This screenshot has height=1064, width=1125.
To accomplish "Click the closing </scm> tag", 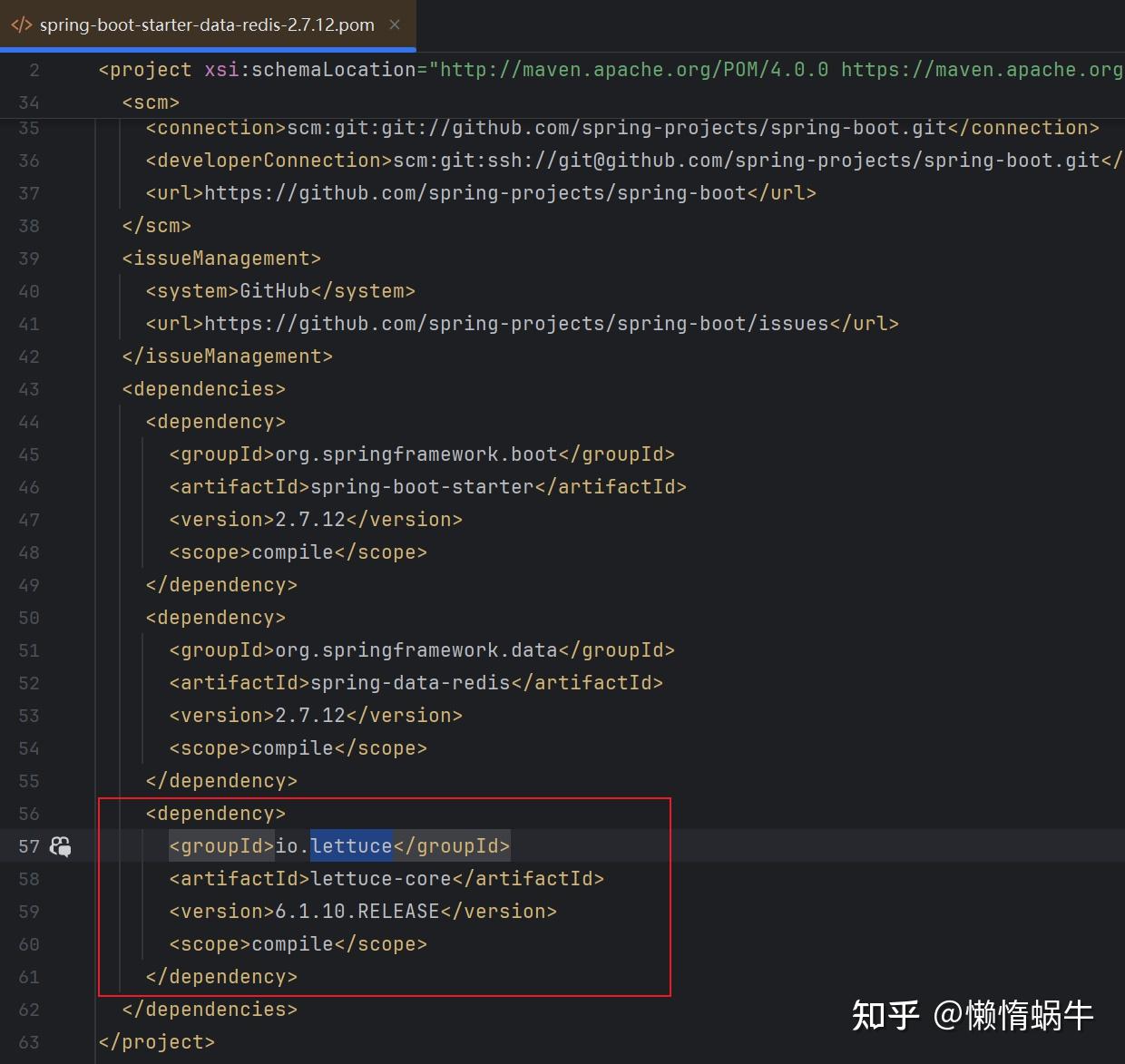I will pos(157,226).
